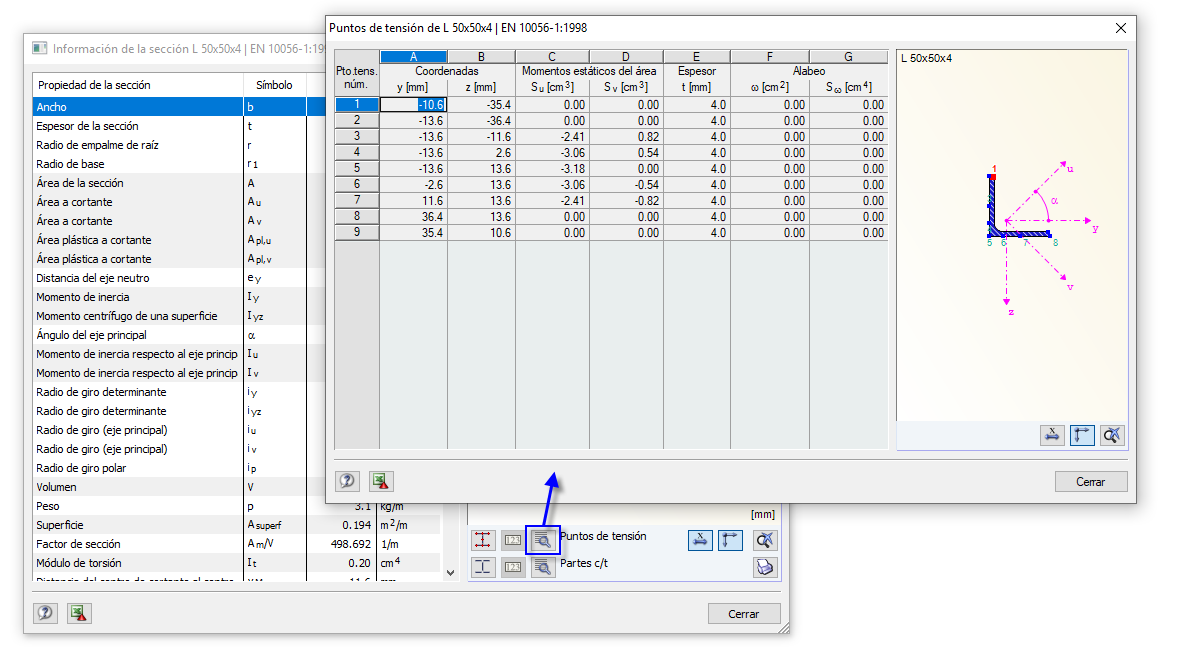Select column G header in stress table

pyautogui.click(x=848, y=57)
